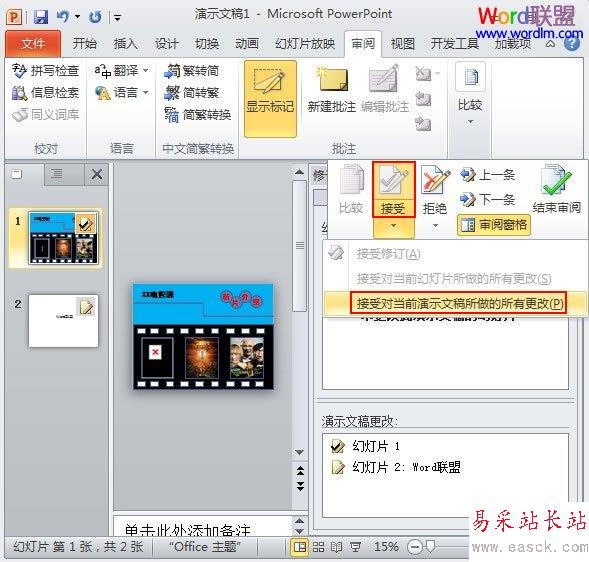Viewport: 589px width, 562px height.
Task: Open PowerPoint help question mark icon
Action: click(572, 44)
